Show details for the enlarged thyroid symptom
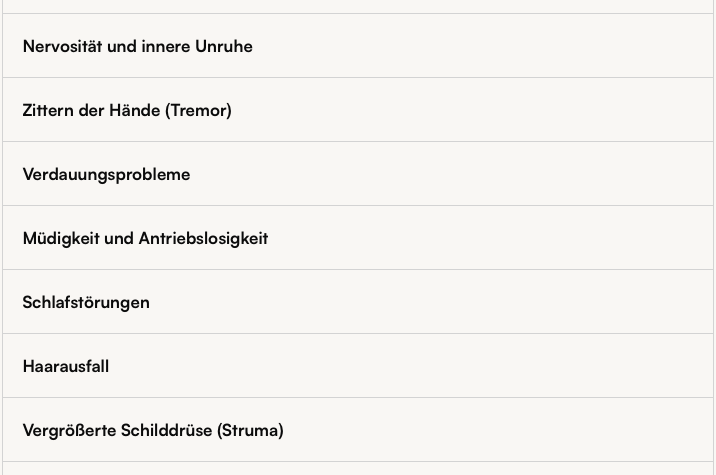Screen dimensions: 716x475 358,430
